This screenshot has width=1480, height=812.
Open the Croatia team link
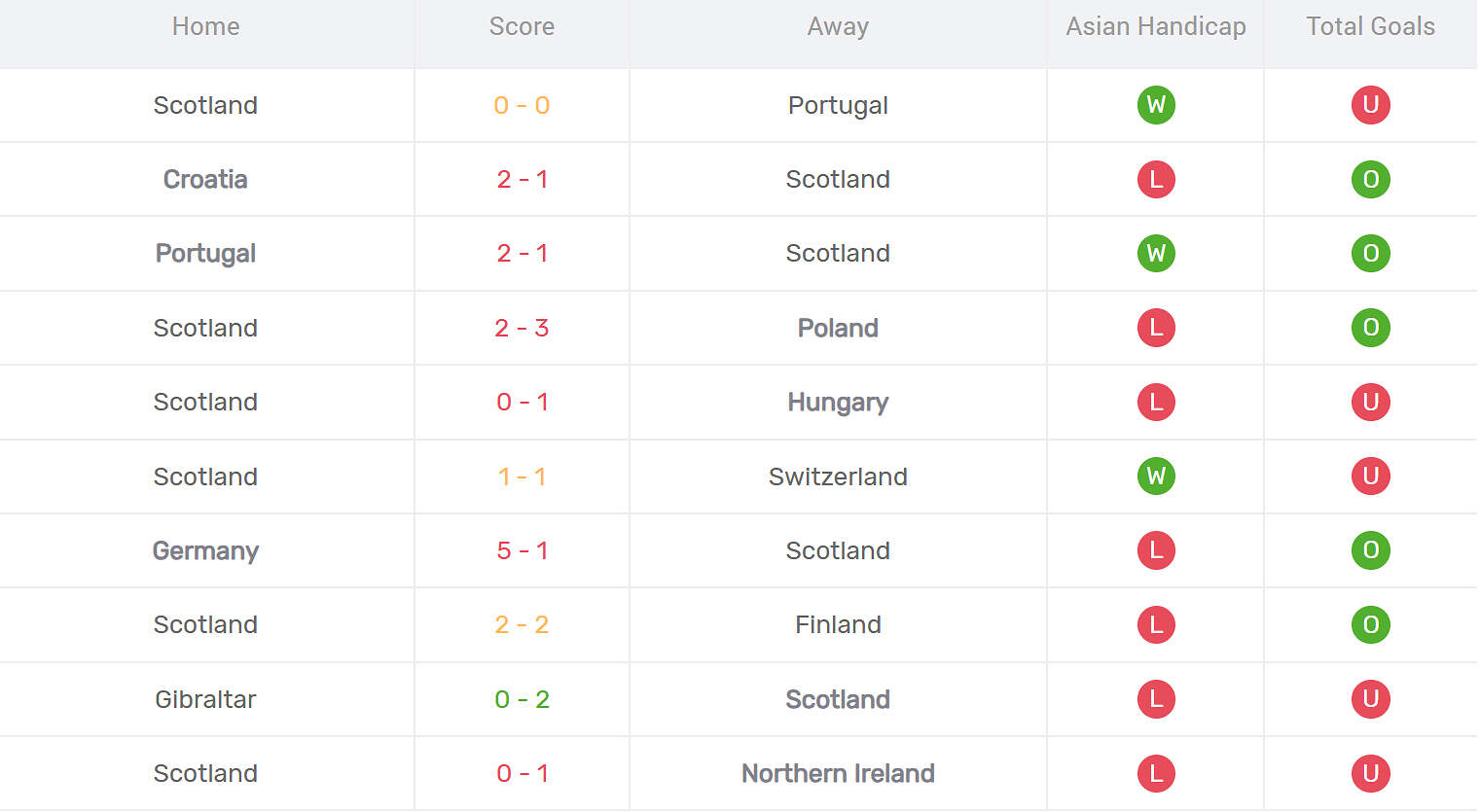coord(205,179)
